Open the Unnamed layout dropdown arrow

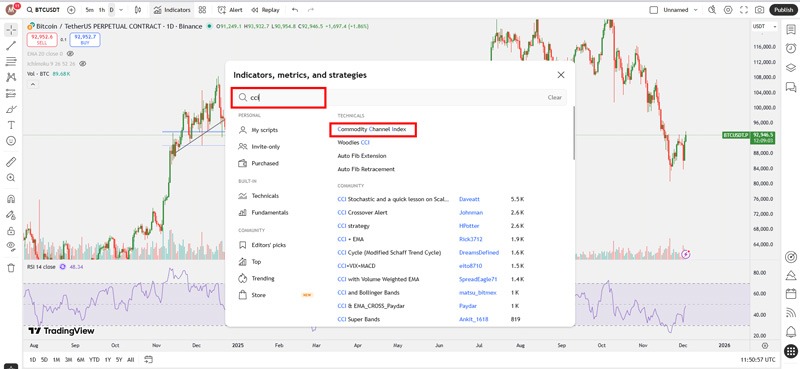click(x=695, y=10)
